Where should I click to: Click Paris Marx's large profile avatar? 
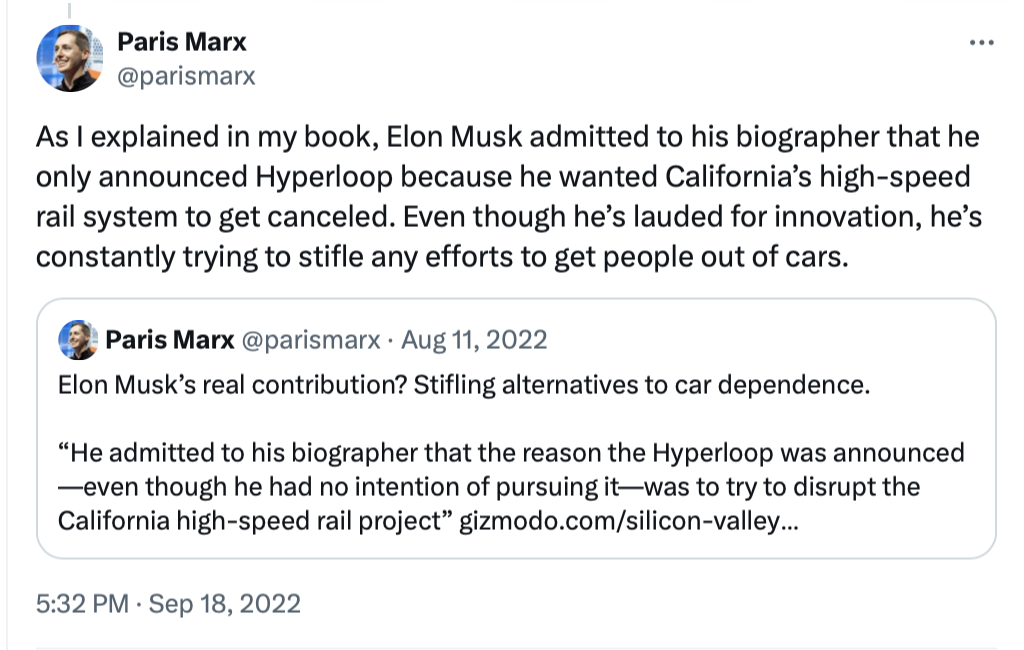pyautogui.click(x=69, y=59)
